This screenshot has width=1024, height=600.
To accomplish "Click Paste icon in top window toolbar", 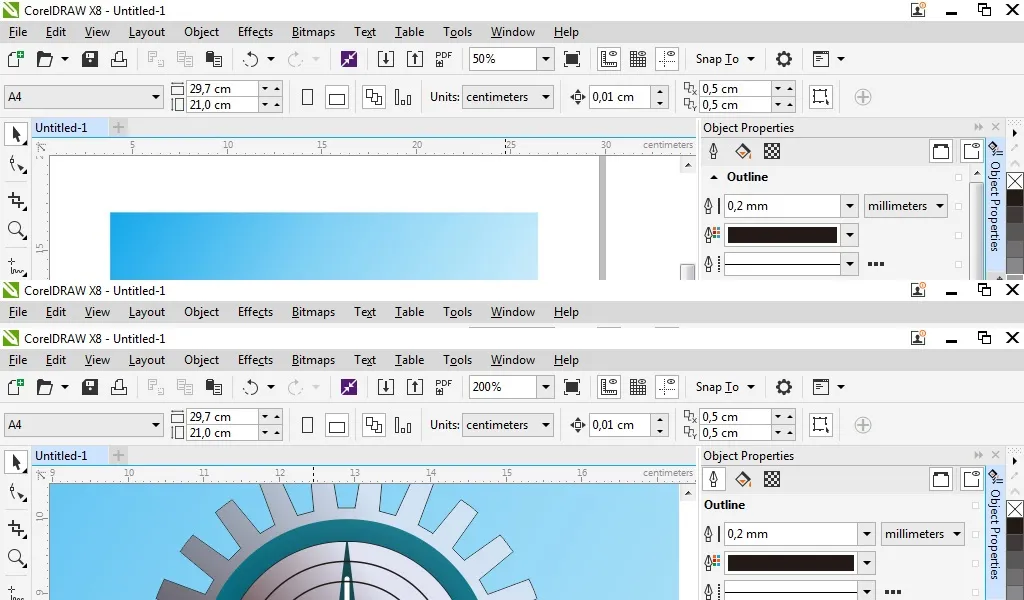I will 214,59.
